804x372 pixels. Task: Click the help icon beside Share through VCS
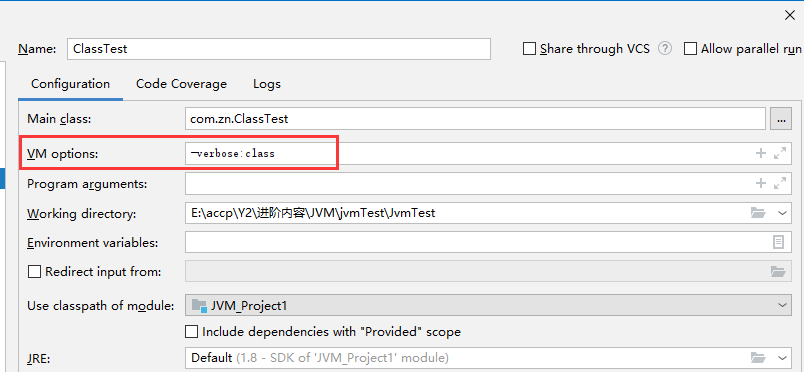coord(665,49)
